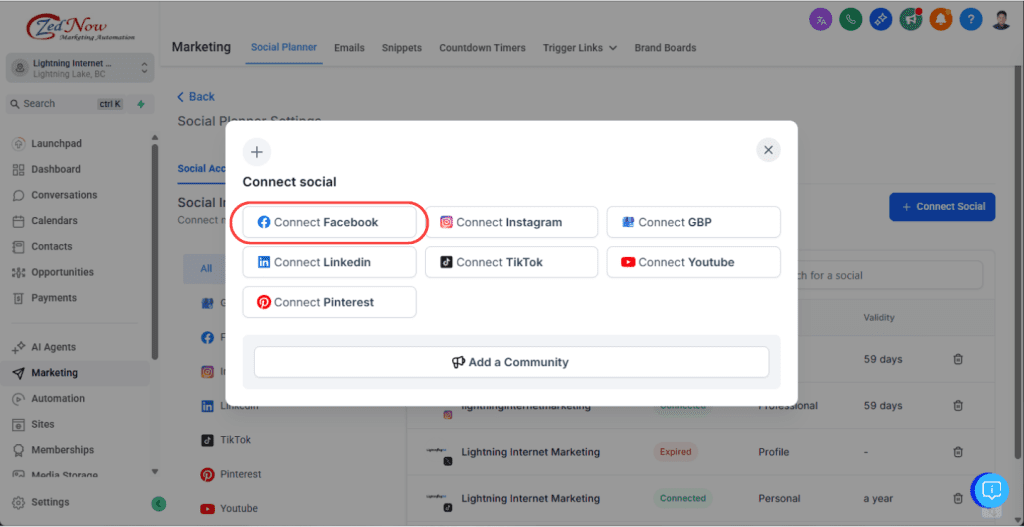Click the Connect Instagram button

tap(511, 222)
